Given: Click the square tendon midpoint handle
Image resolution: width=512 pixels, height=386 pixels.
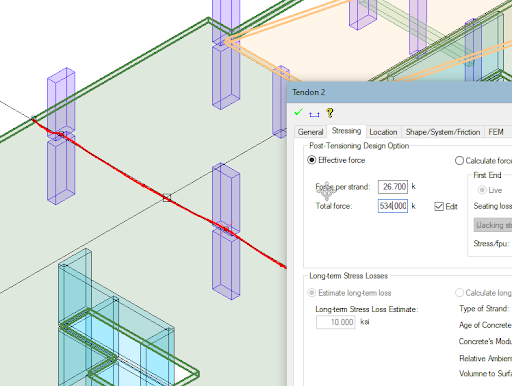Looking at the screenshot, I should coord(167,198).
